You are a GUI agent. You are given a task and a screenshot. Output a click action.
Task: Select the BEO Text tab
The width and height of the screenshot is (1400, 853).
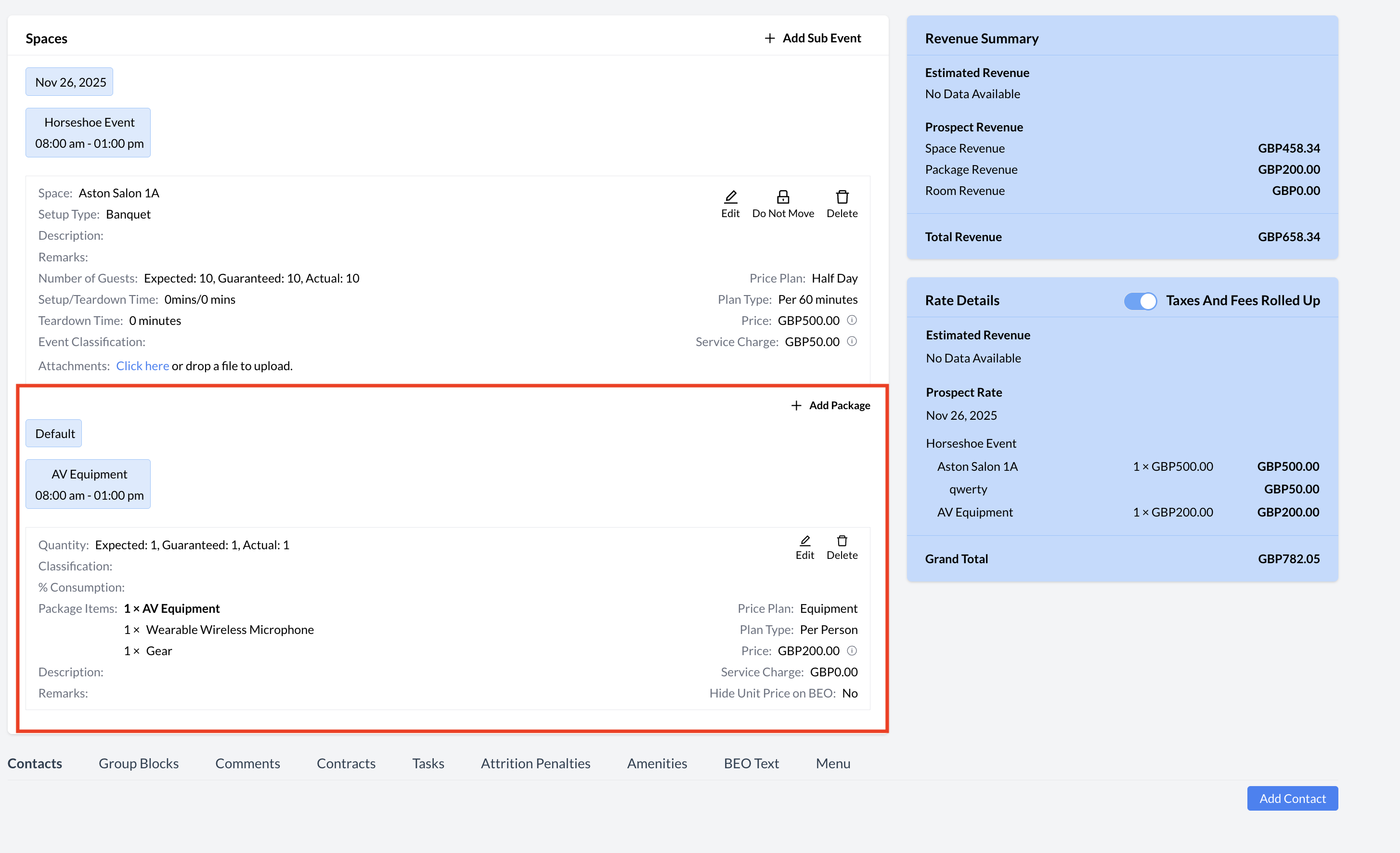click(751, 763)
